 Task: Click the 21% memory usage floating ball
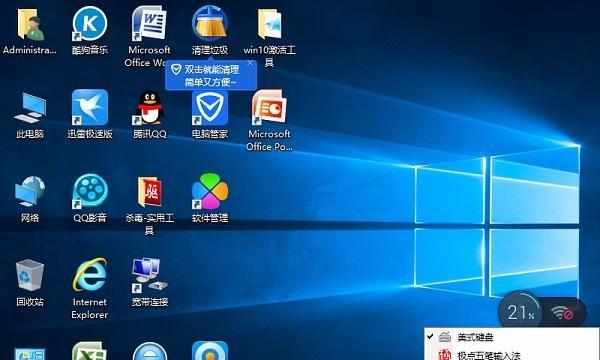pyautogui.click(x=520, y=313)
